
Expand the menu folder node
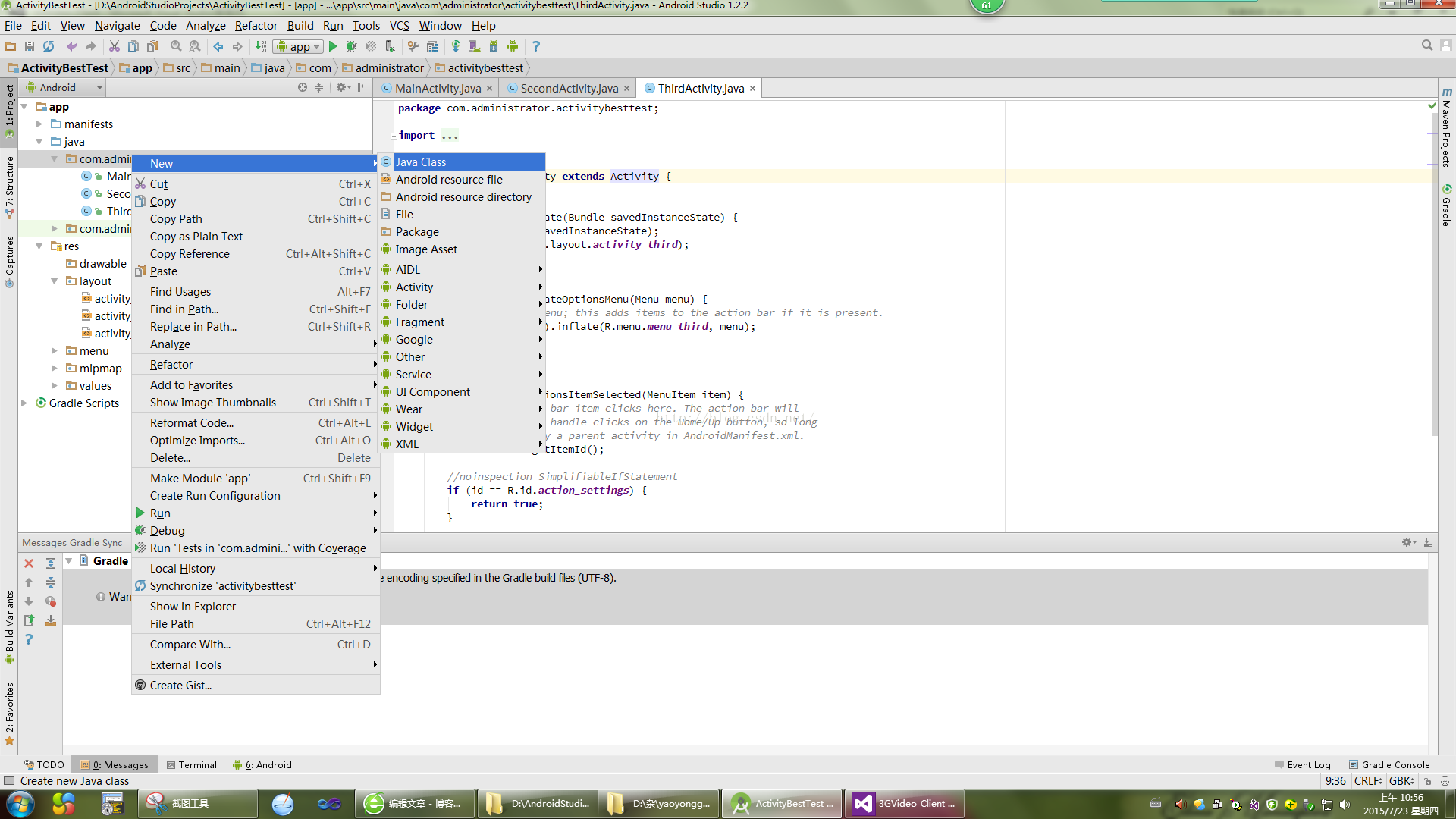55,351
